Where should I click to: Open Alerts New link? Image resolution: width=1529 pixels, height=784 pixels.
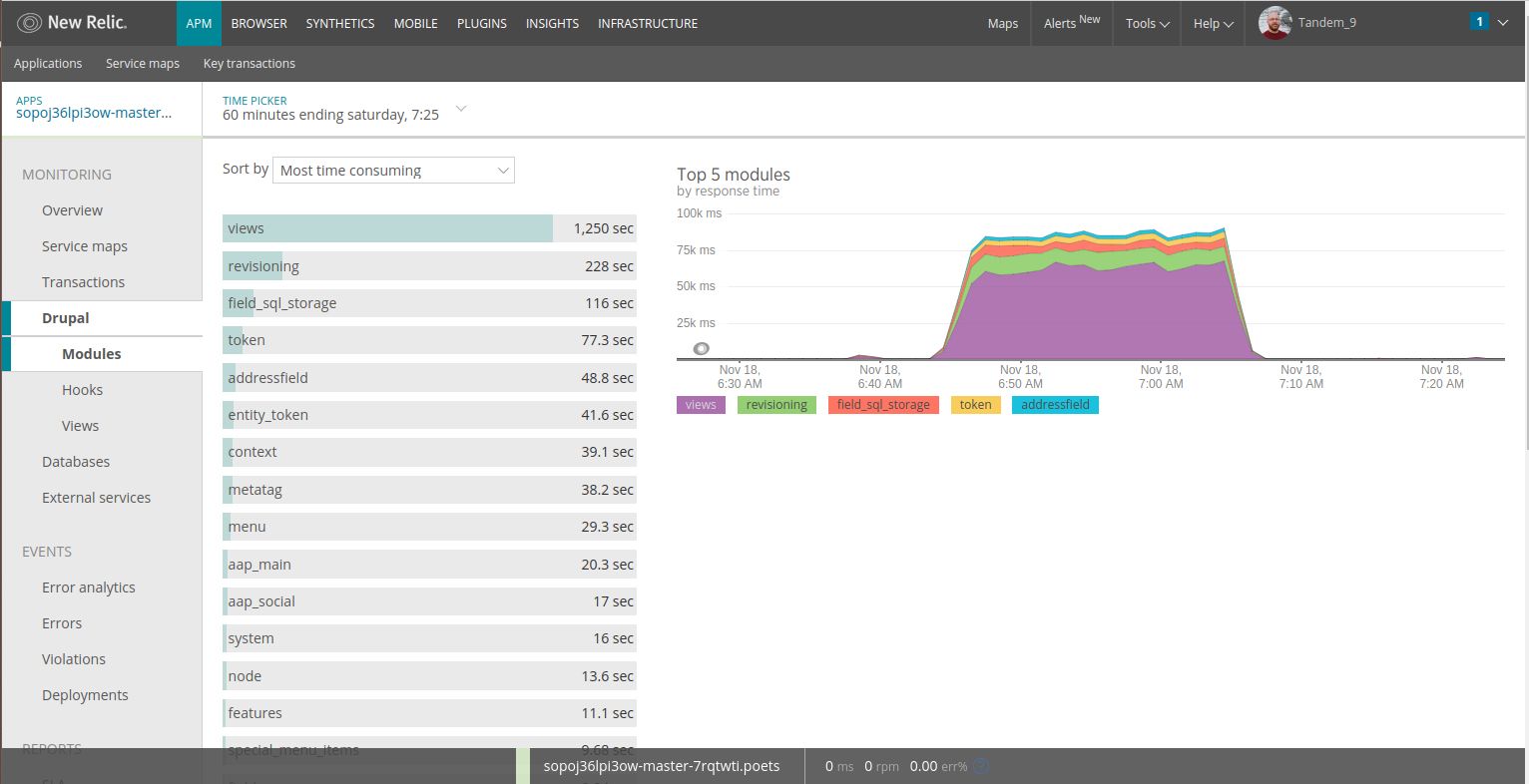pos(1072,23)
